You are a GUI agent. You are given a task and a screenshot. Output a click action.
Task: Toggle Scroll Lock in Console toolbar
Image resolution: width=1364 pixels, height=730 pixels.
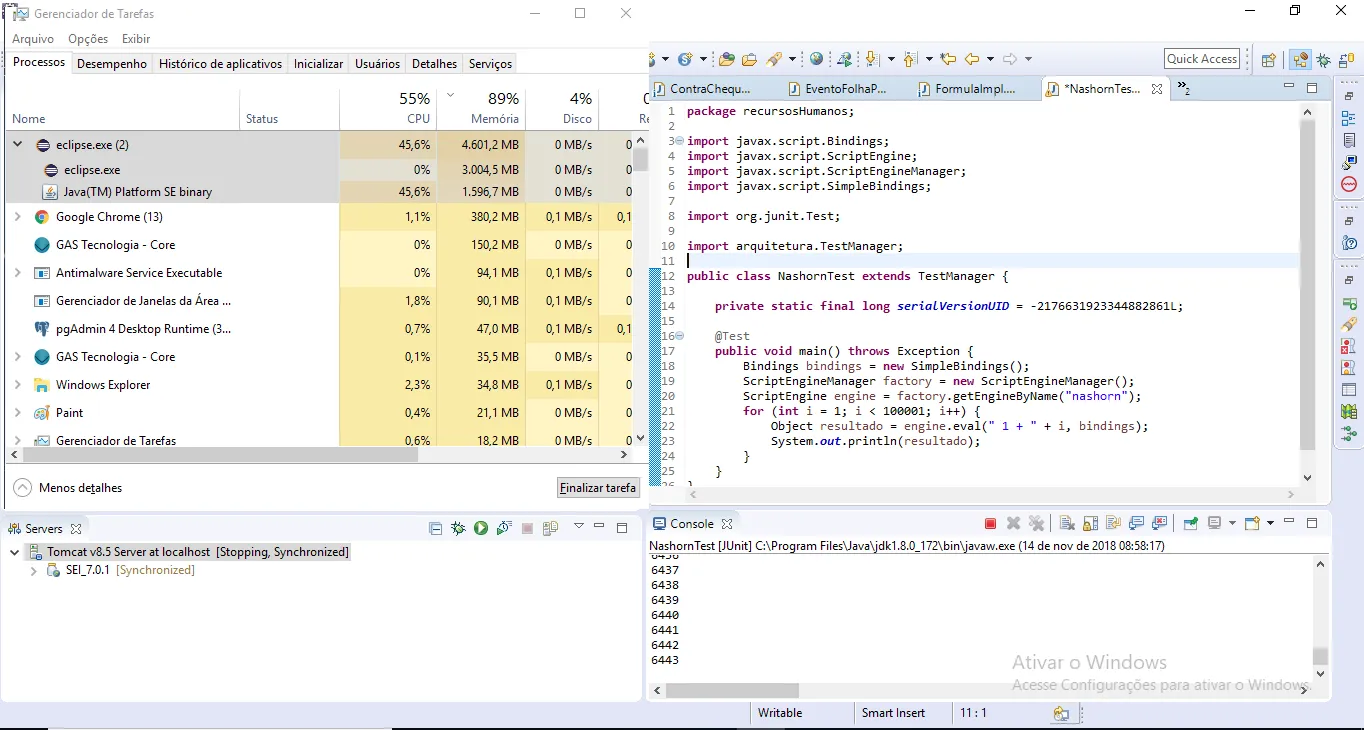tap(1090, 523)
